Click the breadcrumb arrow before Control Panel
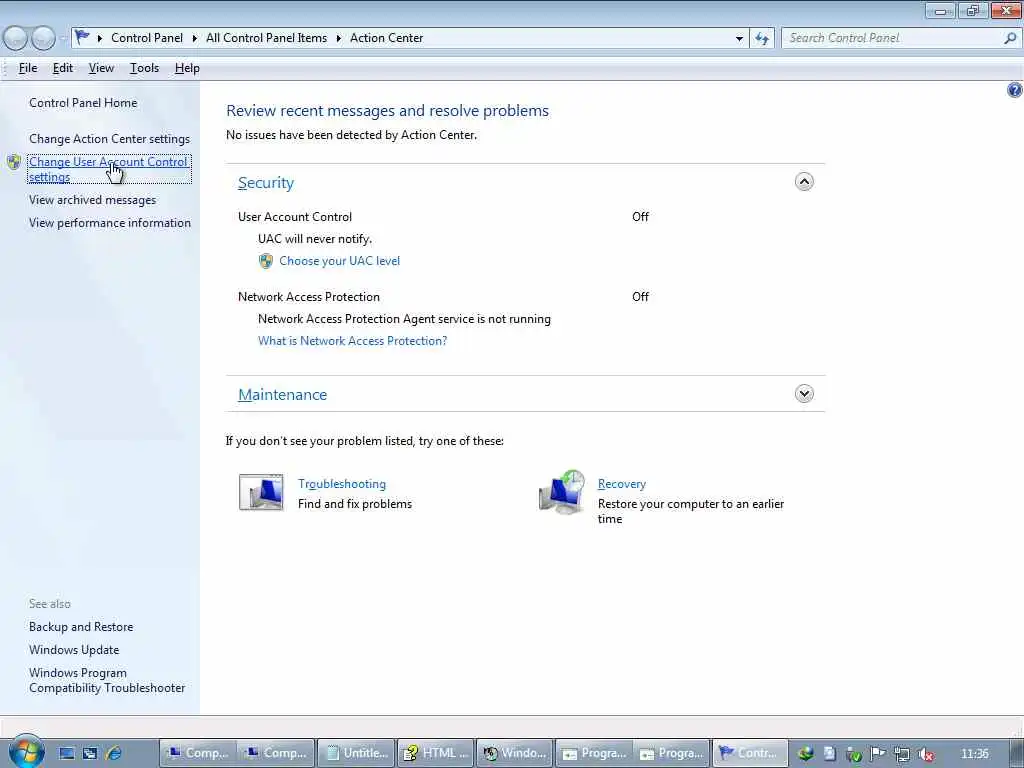Screen dimensions: 1024x768 pyautogui.click(x=100, y=39)
